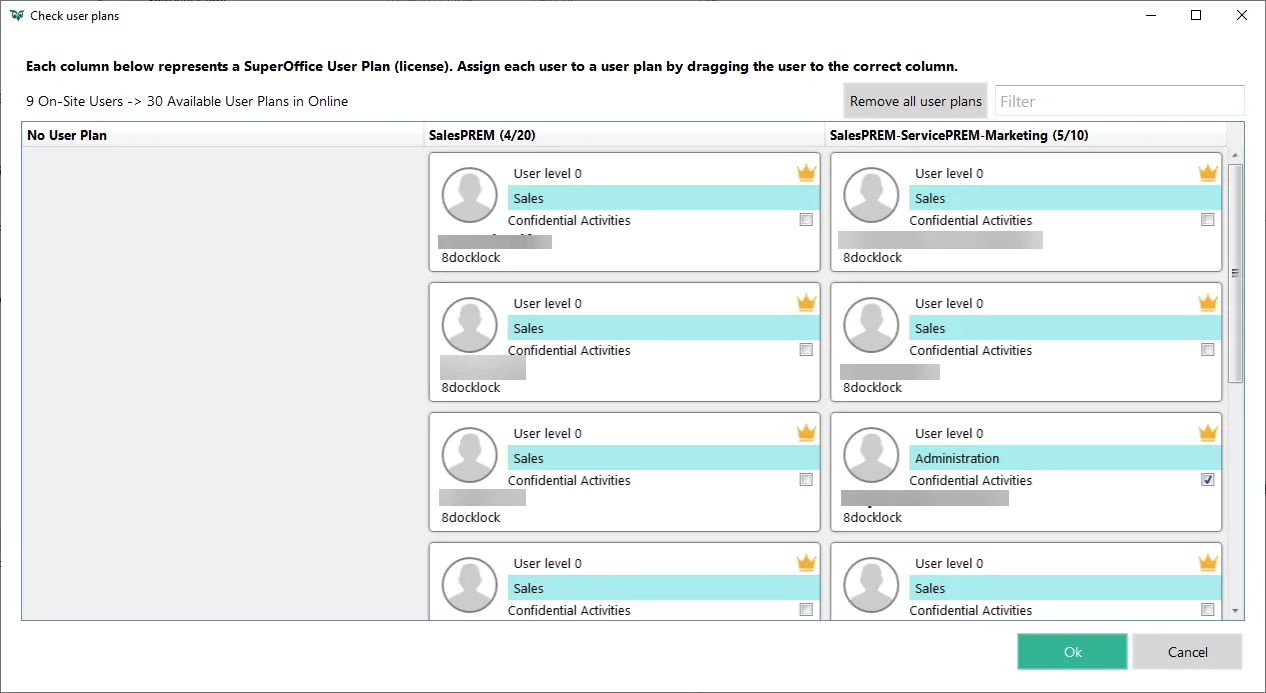The image size is (1266, 693).
Task: Uncheck Confidential Activities for the Administration user
Action: [x=1208, y=480]
